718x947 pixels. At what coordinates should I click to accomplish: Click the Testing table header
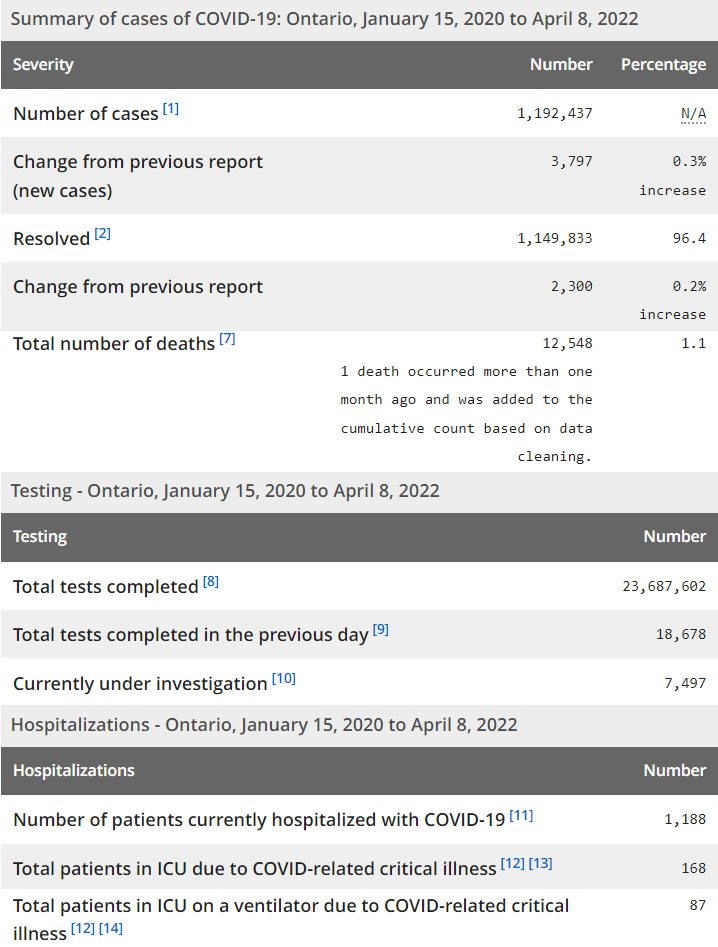coord(40,536)
